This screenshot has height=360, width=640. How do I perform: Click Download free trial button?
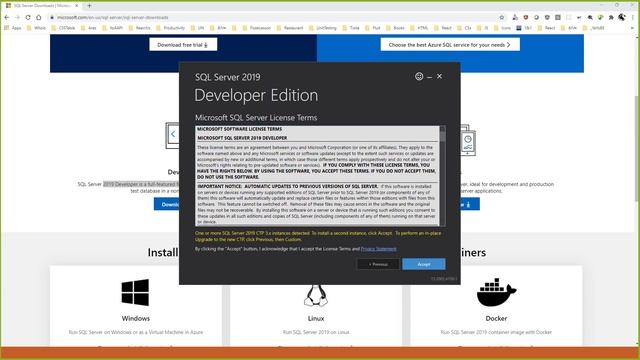(x=183, y=45)
